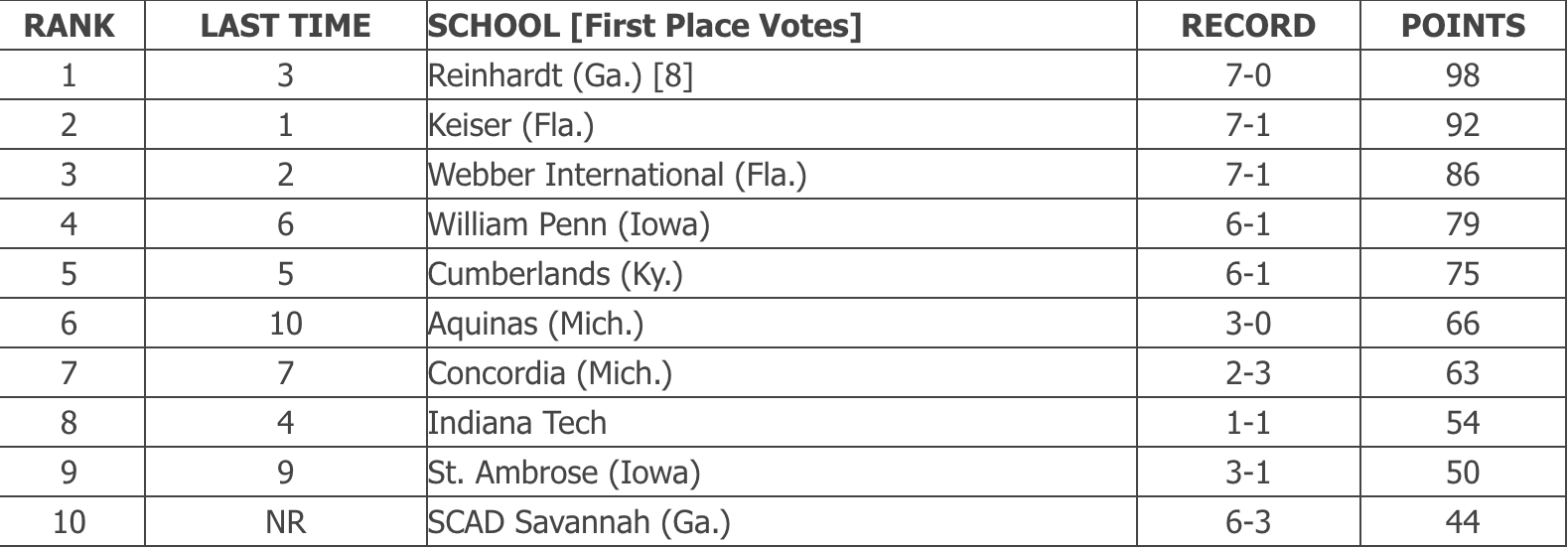Viewport: 1568px width, 547px height.
Task: Click the 98 points value
Action: 1463,75
